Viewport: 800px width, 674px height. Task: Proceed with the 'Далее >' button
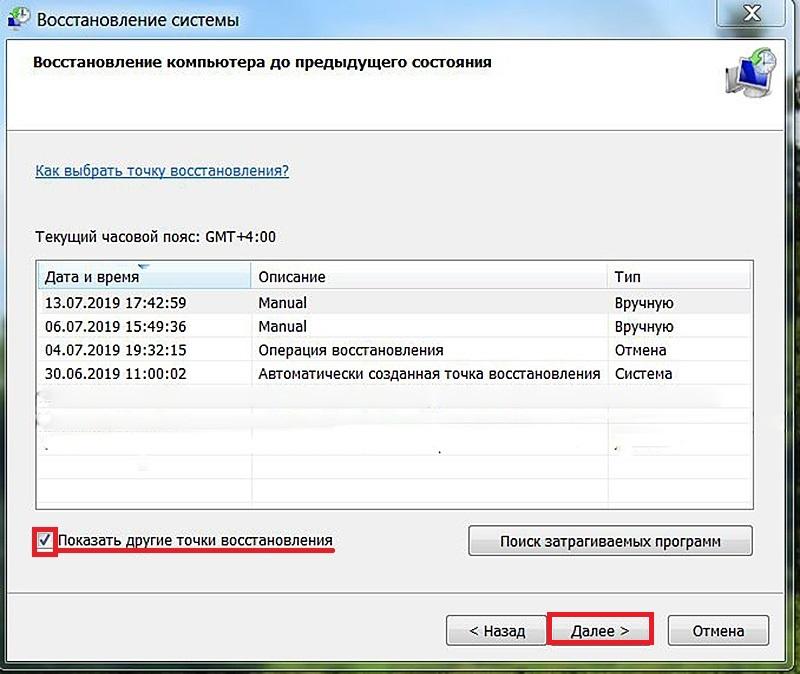point(600,631)
